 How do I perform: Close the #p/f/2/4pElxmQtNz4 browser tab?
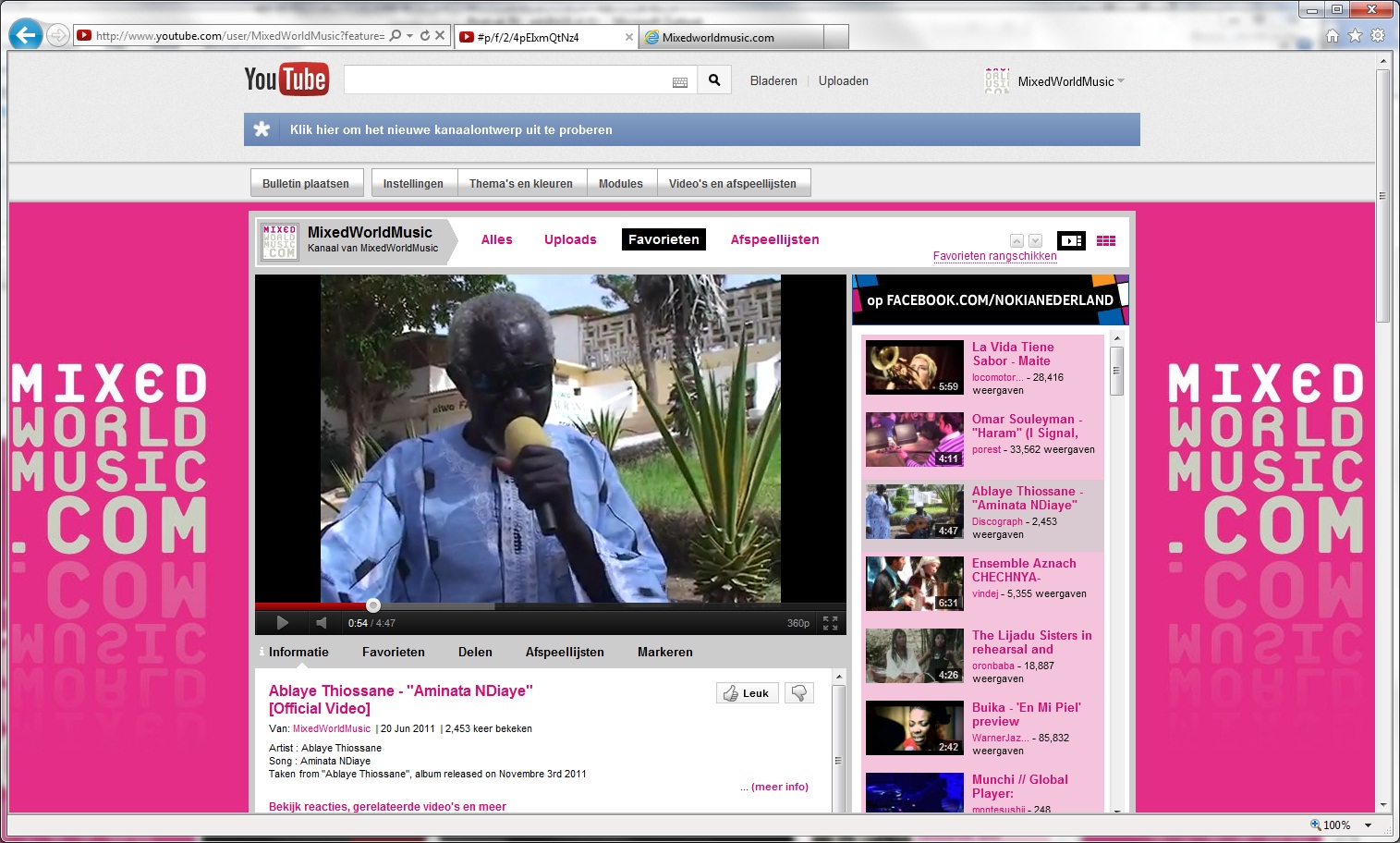click(629, 37)
